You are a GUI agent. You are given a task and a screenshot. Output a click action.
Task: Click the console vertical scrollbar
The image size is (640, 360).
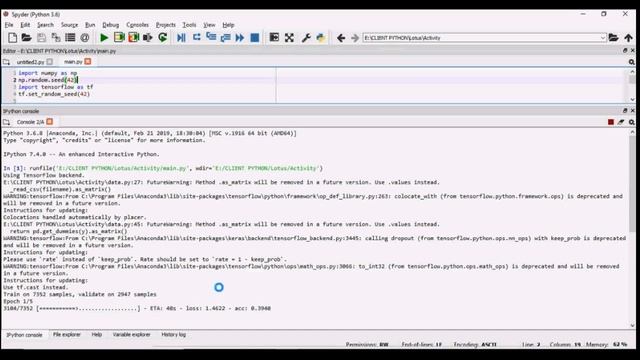(632, 229)
